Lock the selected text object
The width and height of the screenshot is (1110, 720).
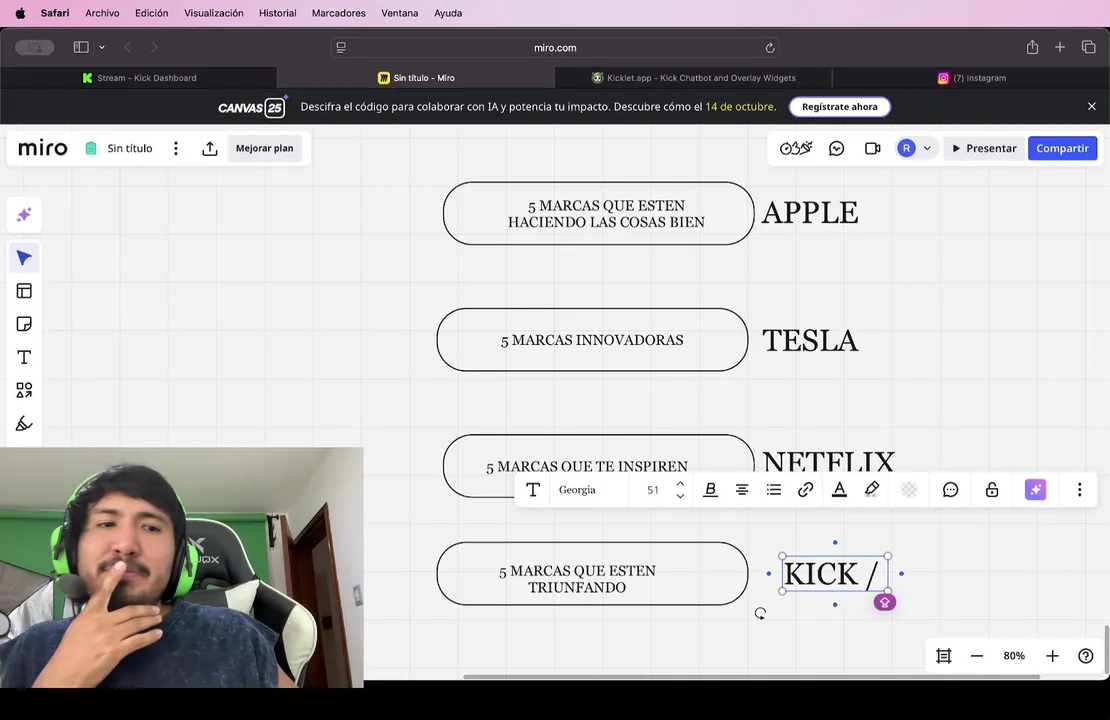coord(992,490)
